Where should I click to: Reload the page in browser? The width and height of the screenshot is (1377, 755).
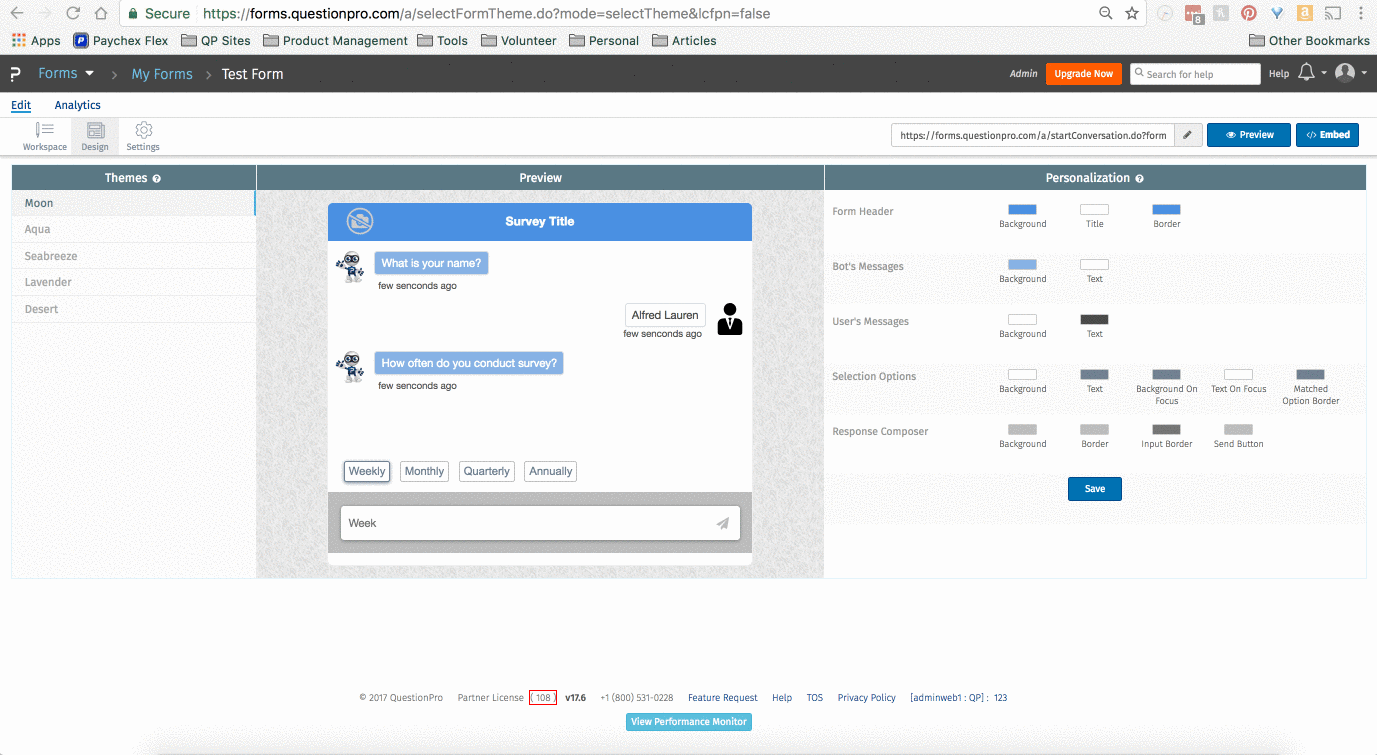[73, 14]
